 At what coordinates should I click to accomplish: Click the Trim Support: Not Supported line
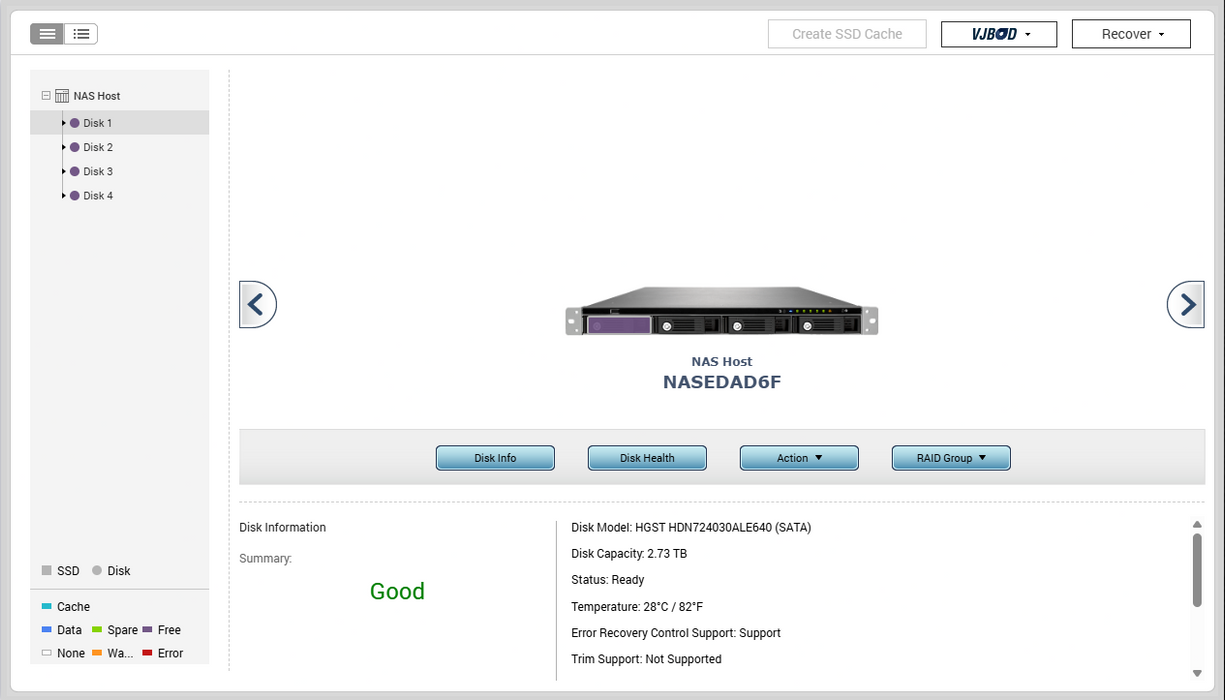[646, 659]
